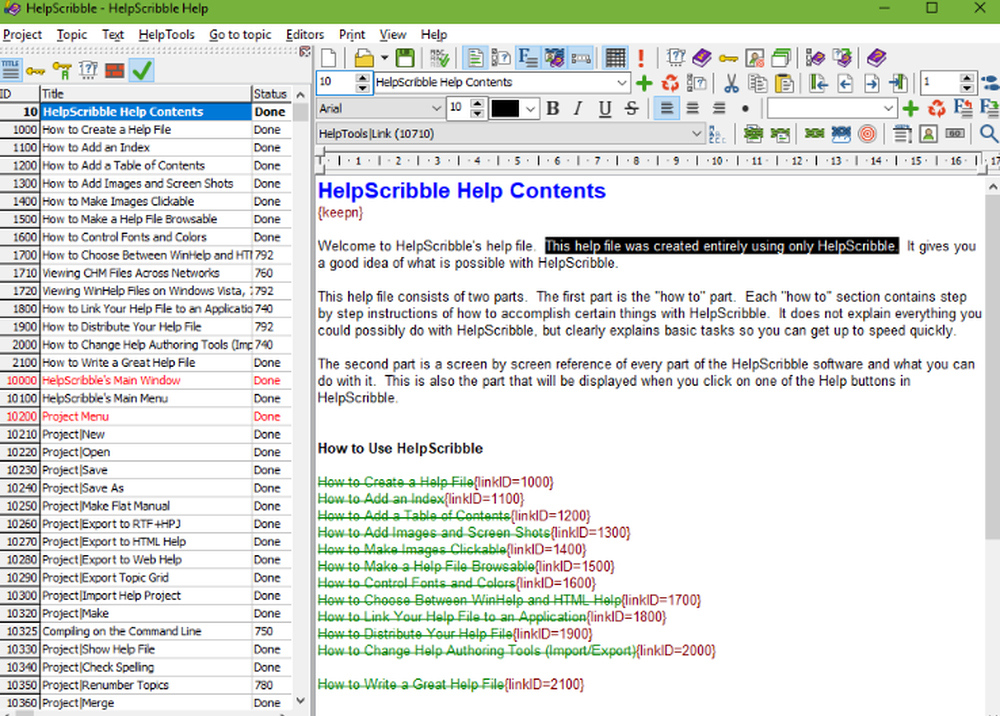The width and height of the screenshot is (1000, 716).
Task: Click the red brick wall icon in left panel
Action: tap(115, 71)
